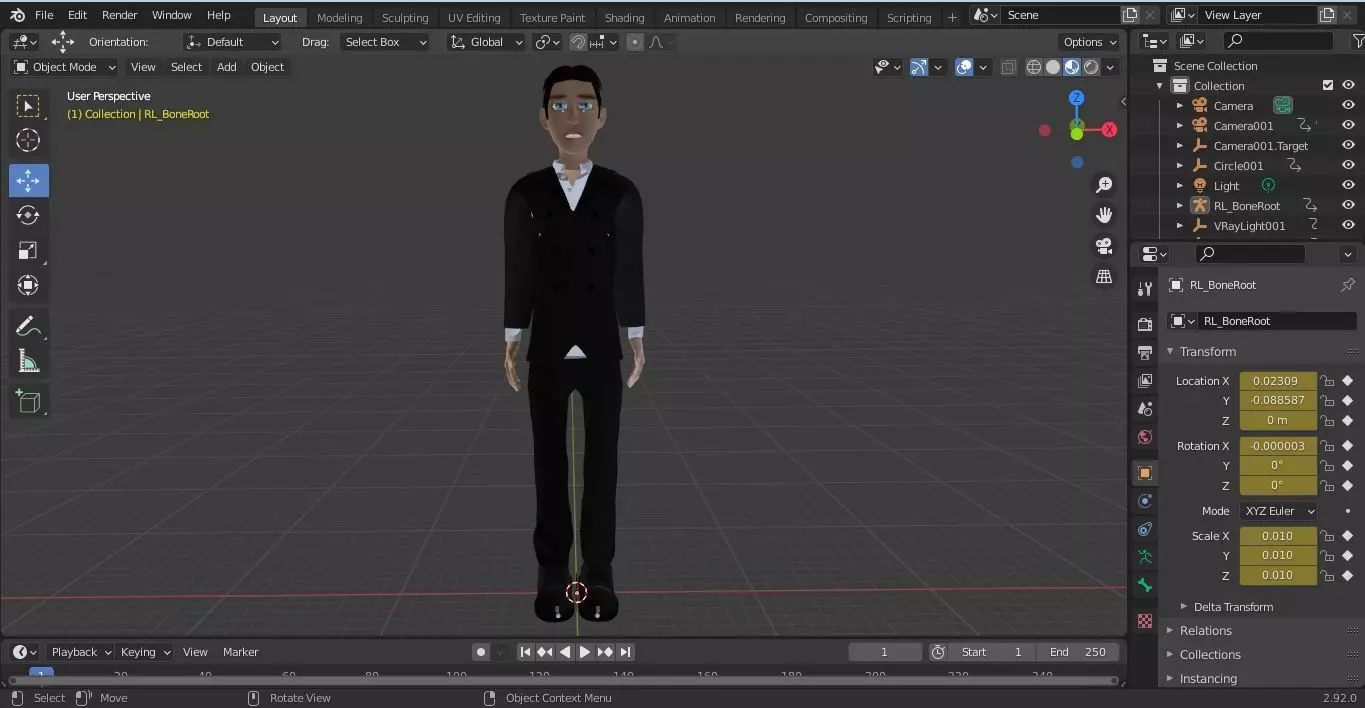The image size is (1365, 708).
Task: Click the blue Z axis gizmo
Action: tap(1077, 98)
